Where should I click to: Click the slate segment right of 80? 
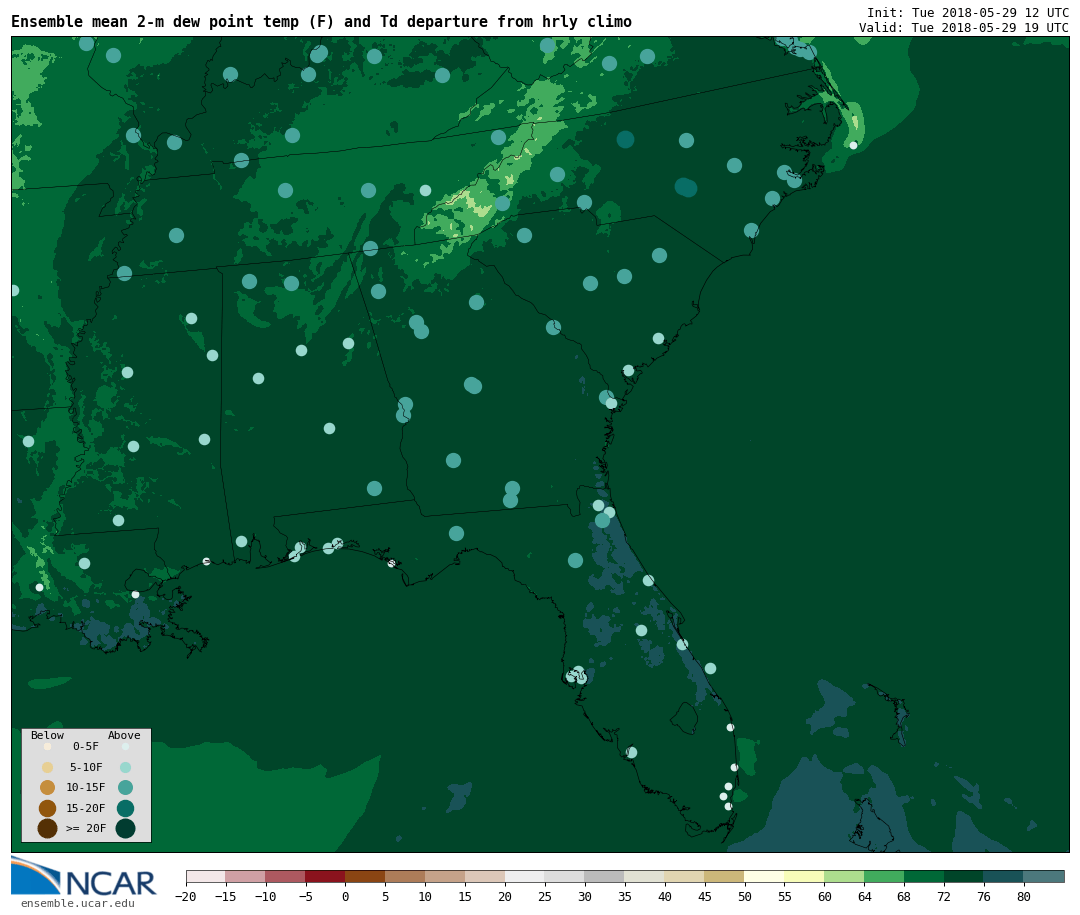click(1045, 876)
